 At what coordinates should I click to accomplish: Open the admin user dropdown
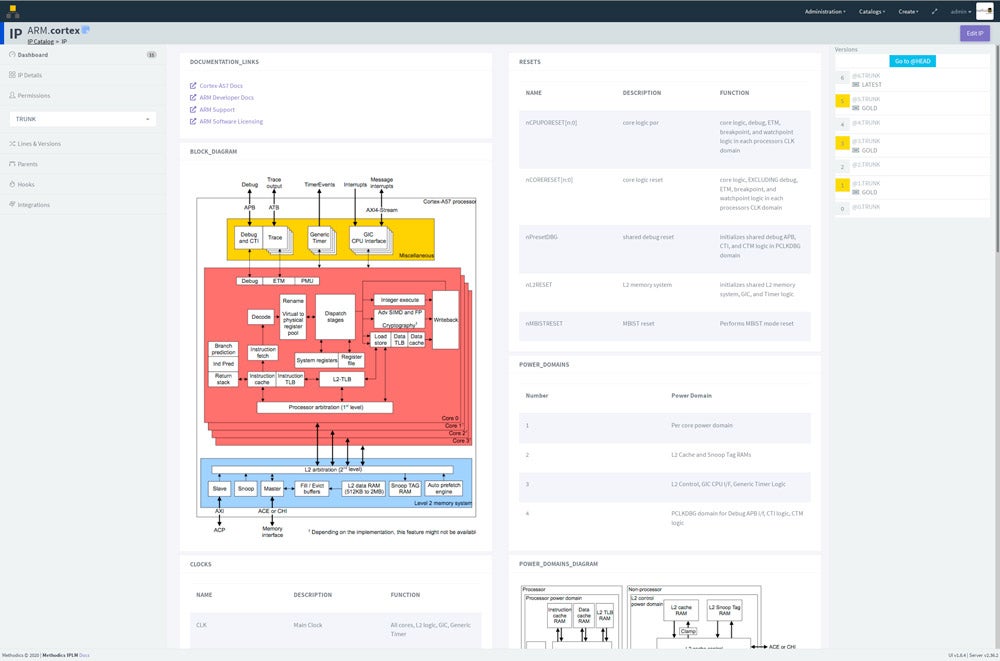click(x=960, y=11)
